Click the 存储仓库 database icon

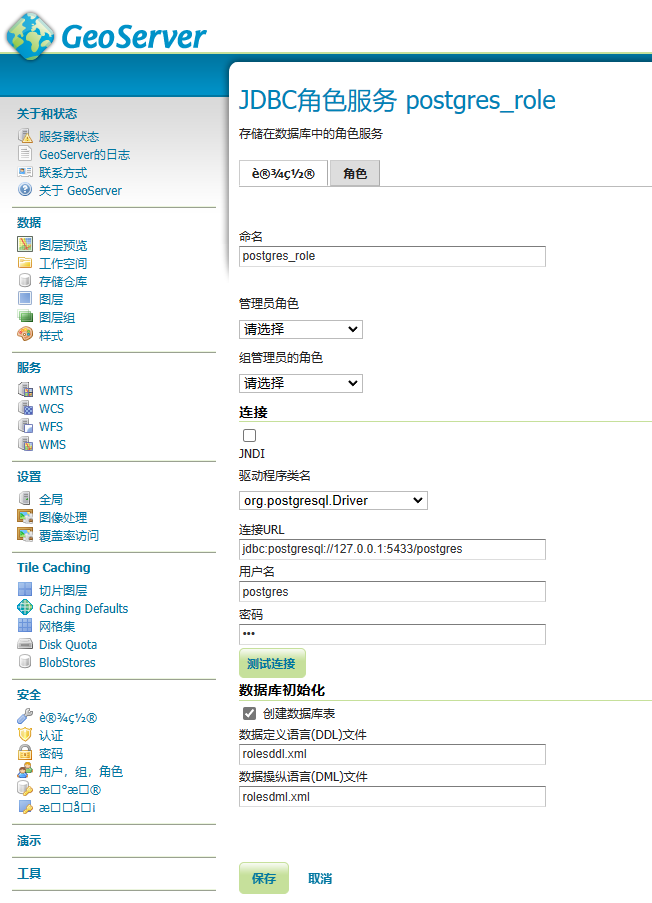[x=25, y=281]
